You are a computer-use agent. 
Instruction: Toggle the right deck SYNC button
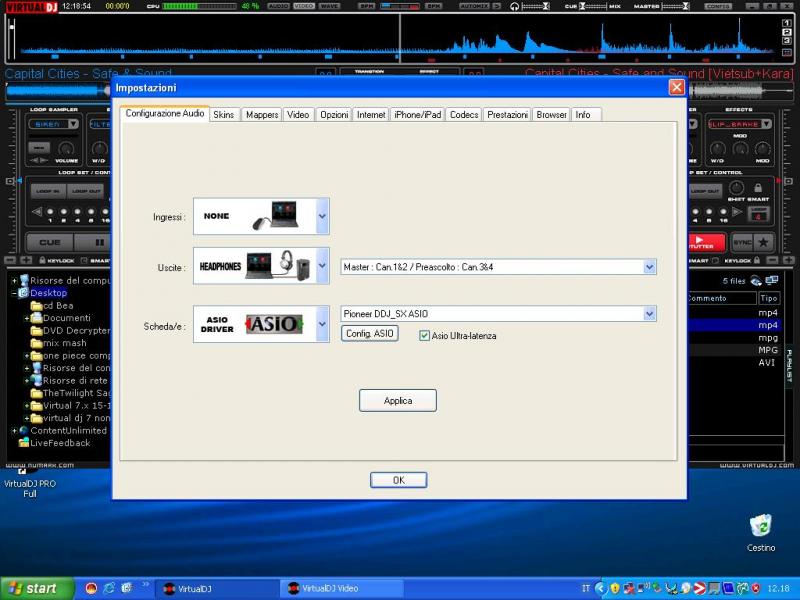[741, 242]
